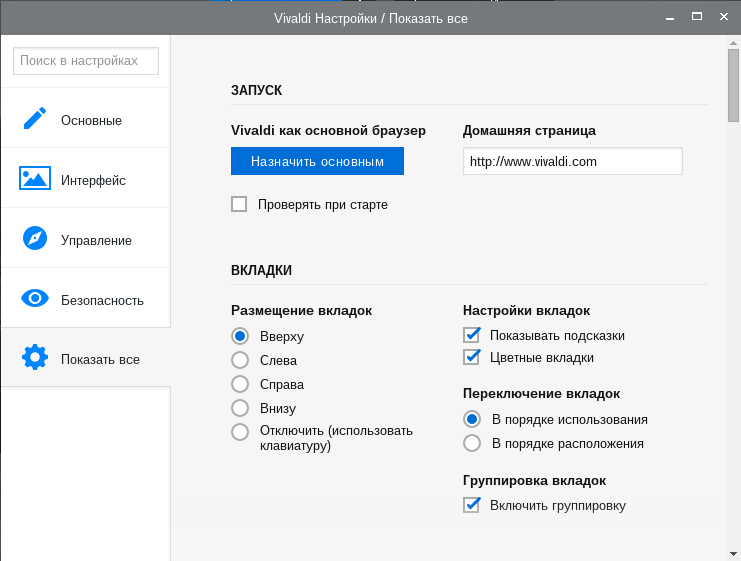741x561 pixels.
Task: Select Слева tab placement radio button
Action: [x=240, y=360]
